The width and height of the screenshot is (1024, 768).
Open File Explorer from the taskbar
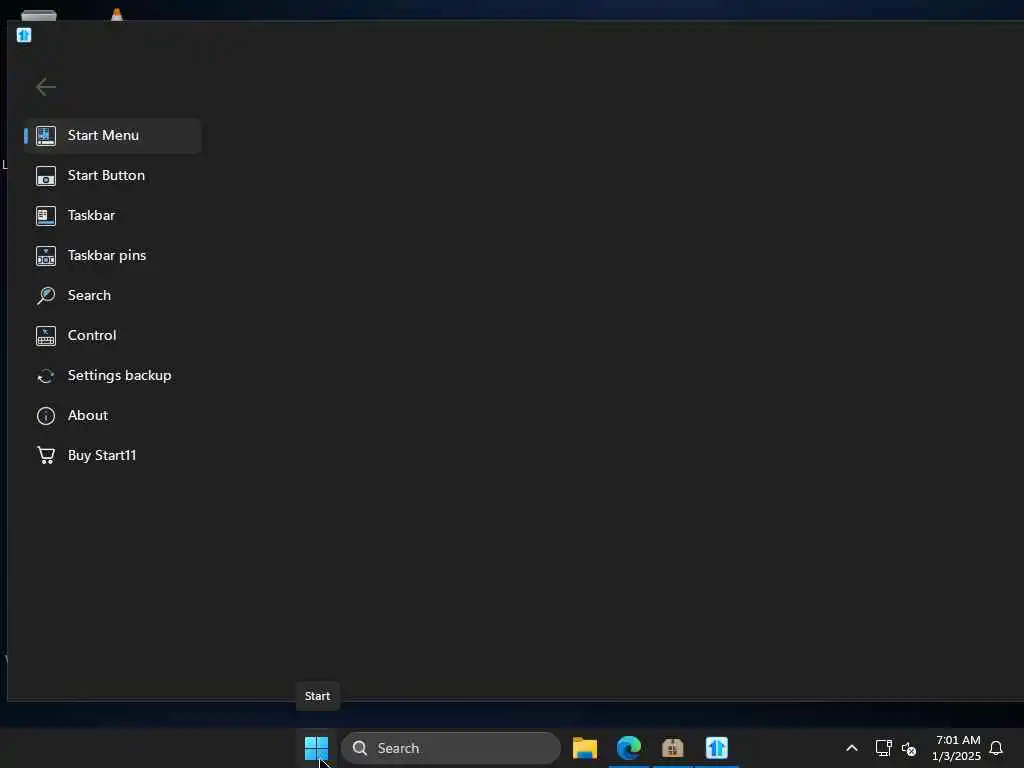tap(584, 748)
